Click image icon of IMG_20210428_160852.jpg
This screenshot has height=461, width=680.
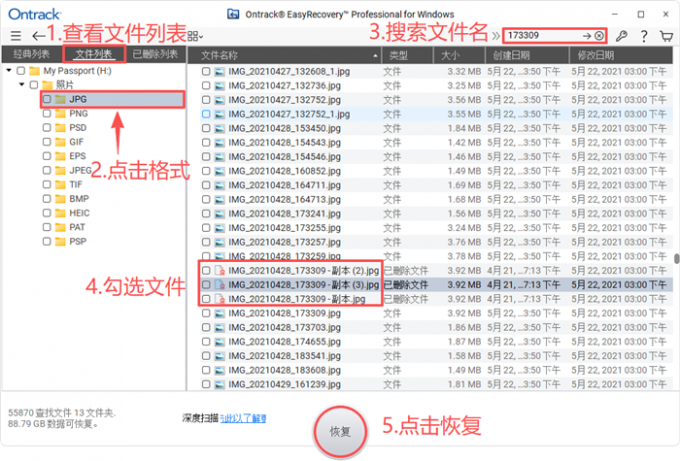coord(220,171)
